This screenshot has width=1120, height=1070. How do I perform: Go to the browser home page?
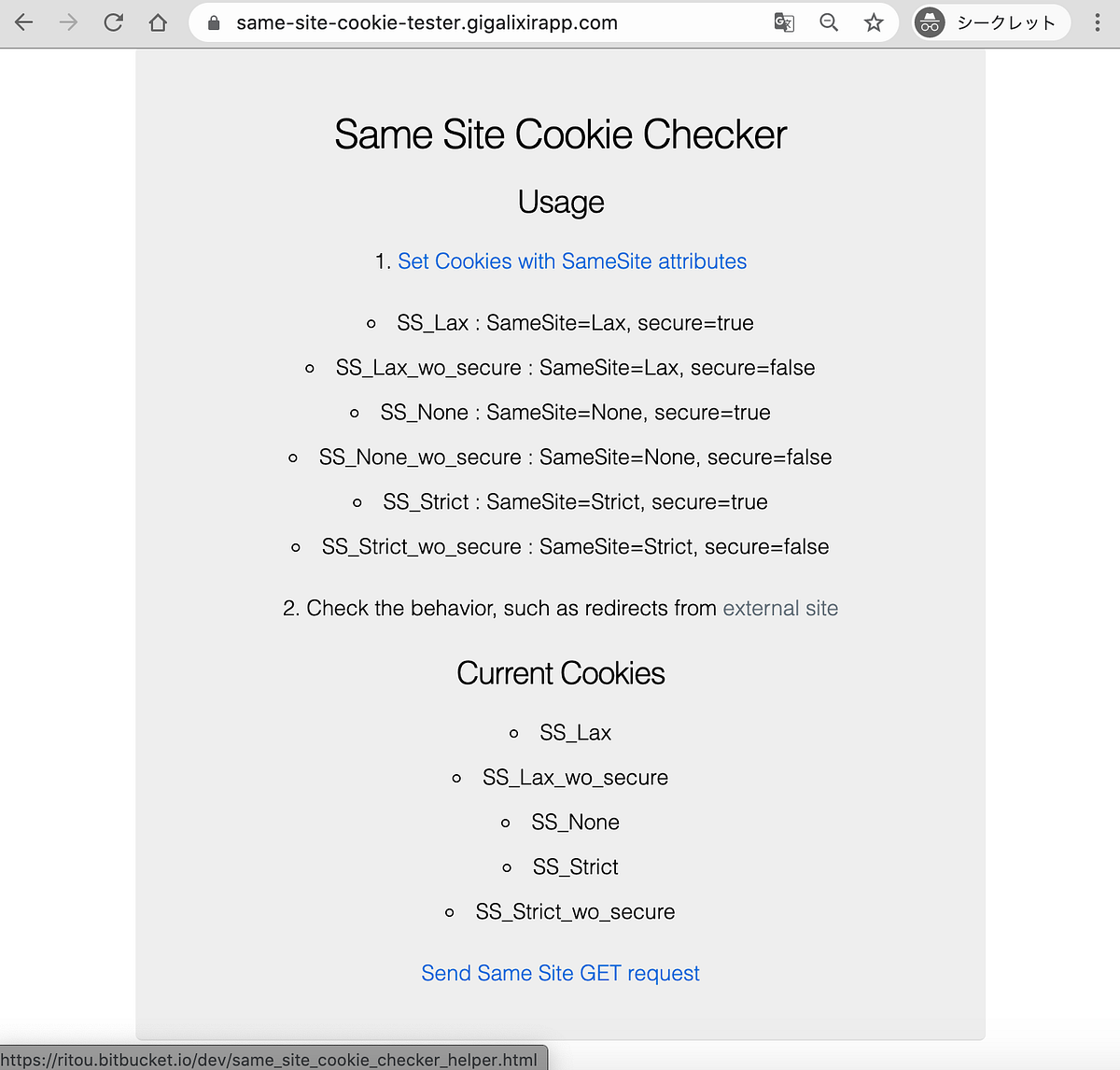coord(158,22)
